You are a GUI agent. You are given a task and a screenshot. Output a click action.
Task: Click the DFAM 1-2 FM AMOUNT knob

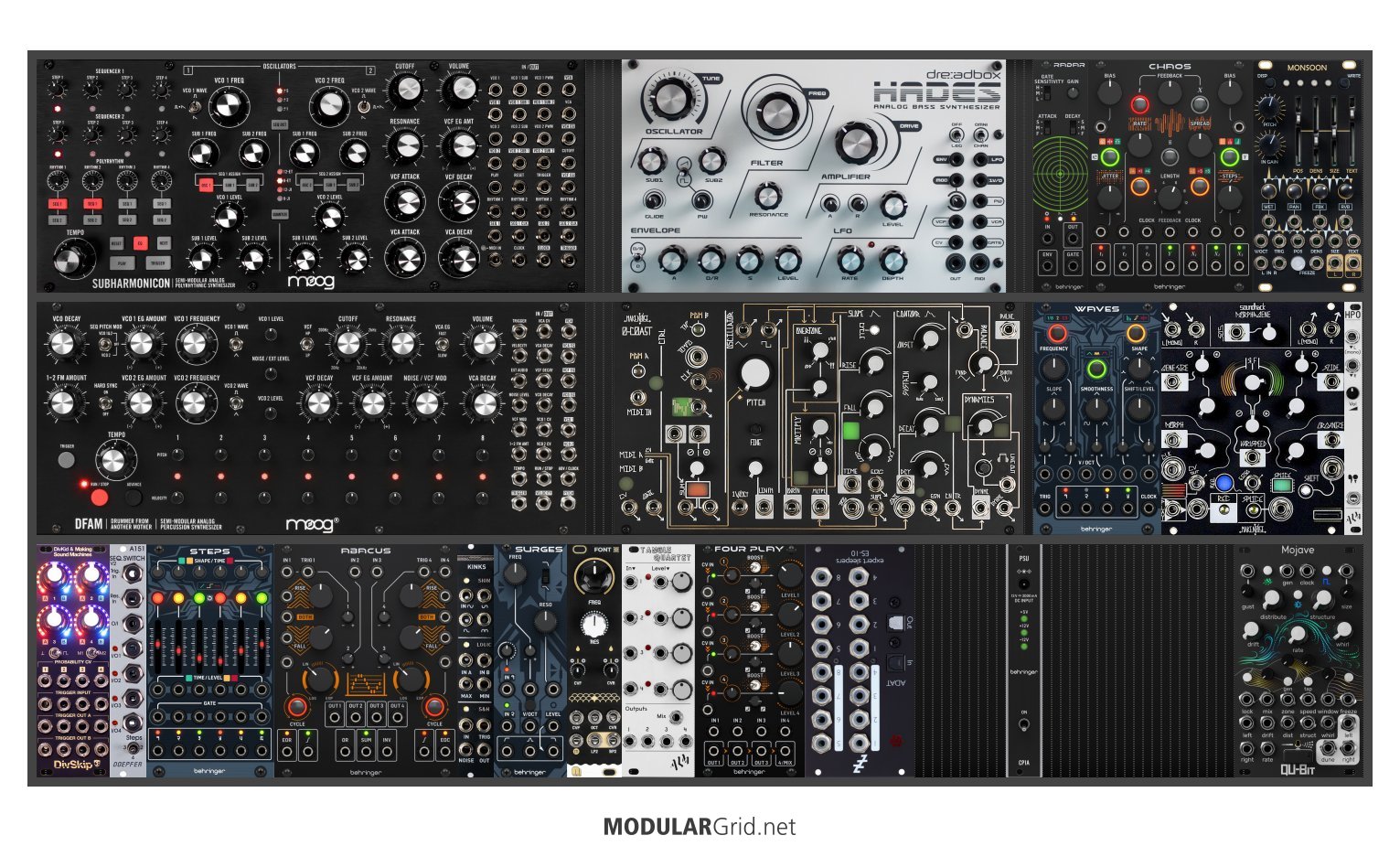[62, 402]
